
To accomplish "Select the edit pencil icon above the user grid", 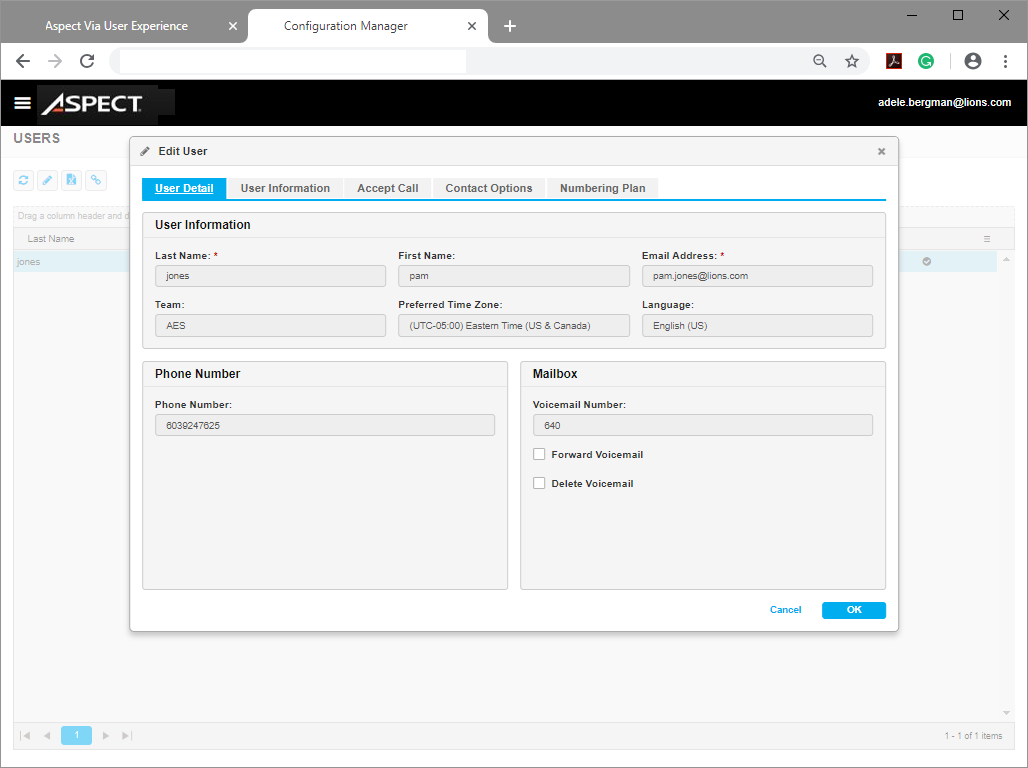I will click(x=47, y=180).
